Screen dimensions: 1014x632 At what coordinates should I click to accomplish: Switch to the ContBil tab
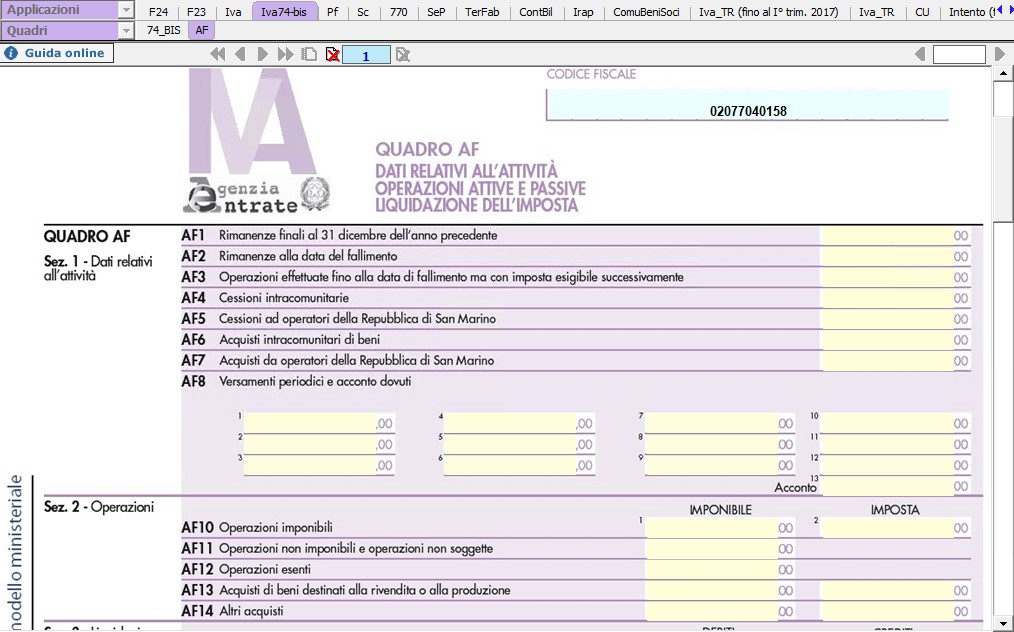click(536, 12)
